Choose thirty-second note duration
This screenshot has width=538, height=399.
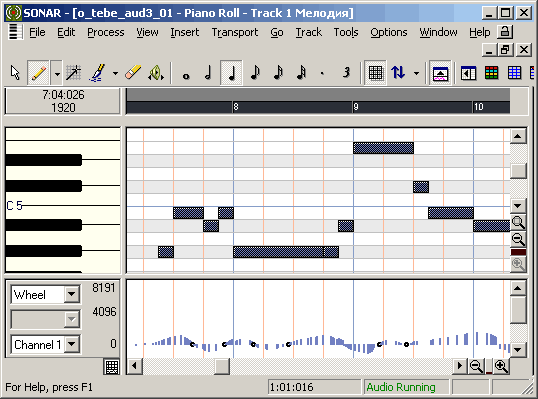tap(301, 73)
